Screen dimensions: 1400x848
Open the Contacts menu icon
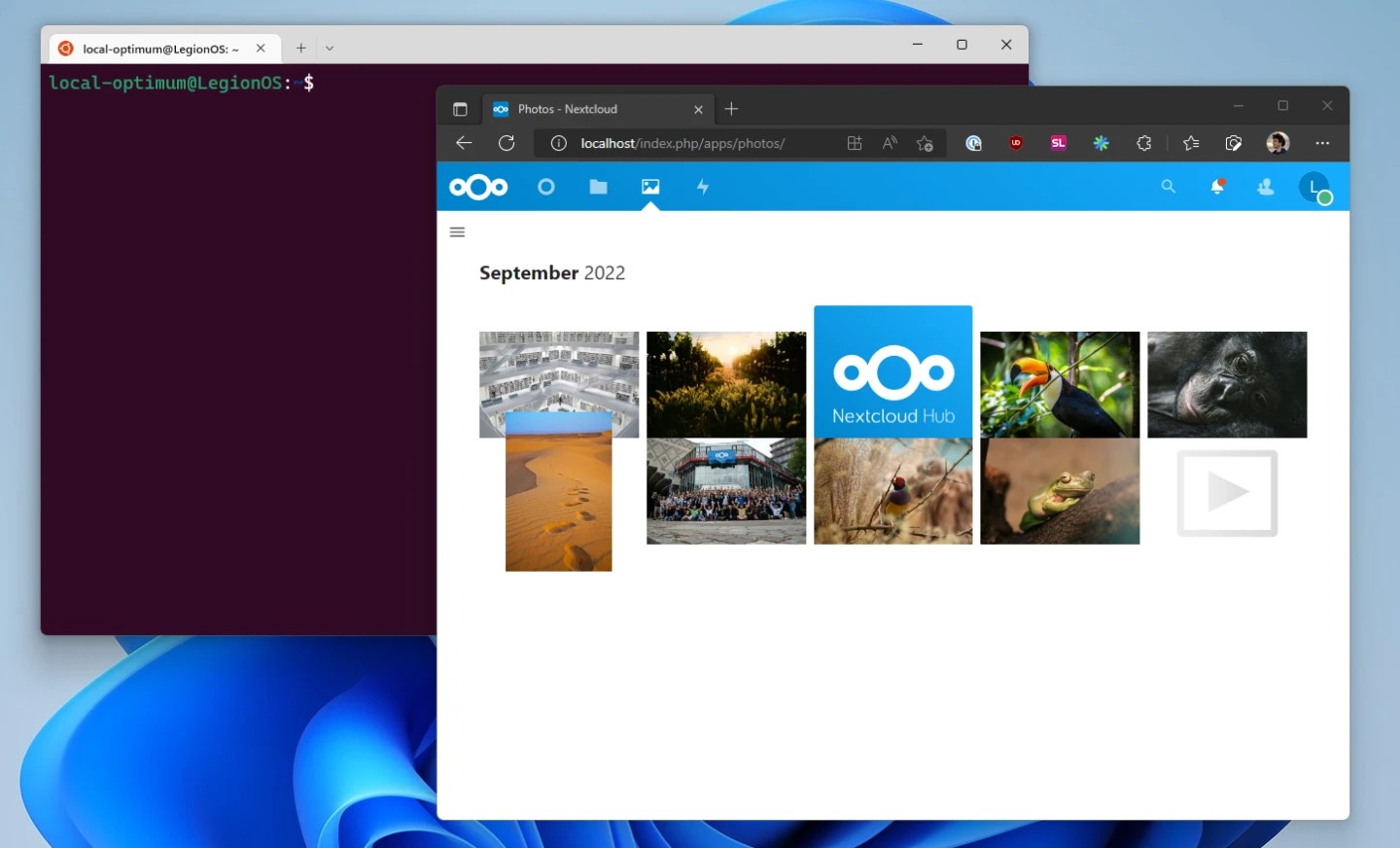pyautogui.click(x=1266, y=187)
